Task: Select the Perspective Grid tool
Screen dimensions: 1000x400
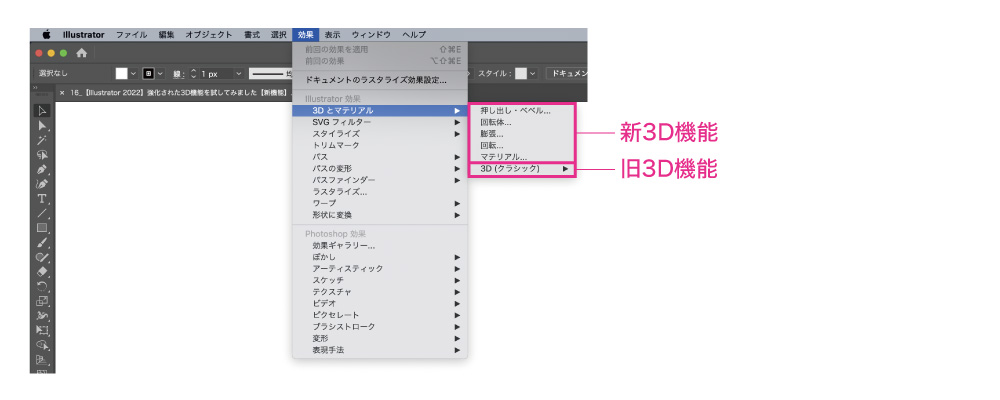Action: 42,359
